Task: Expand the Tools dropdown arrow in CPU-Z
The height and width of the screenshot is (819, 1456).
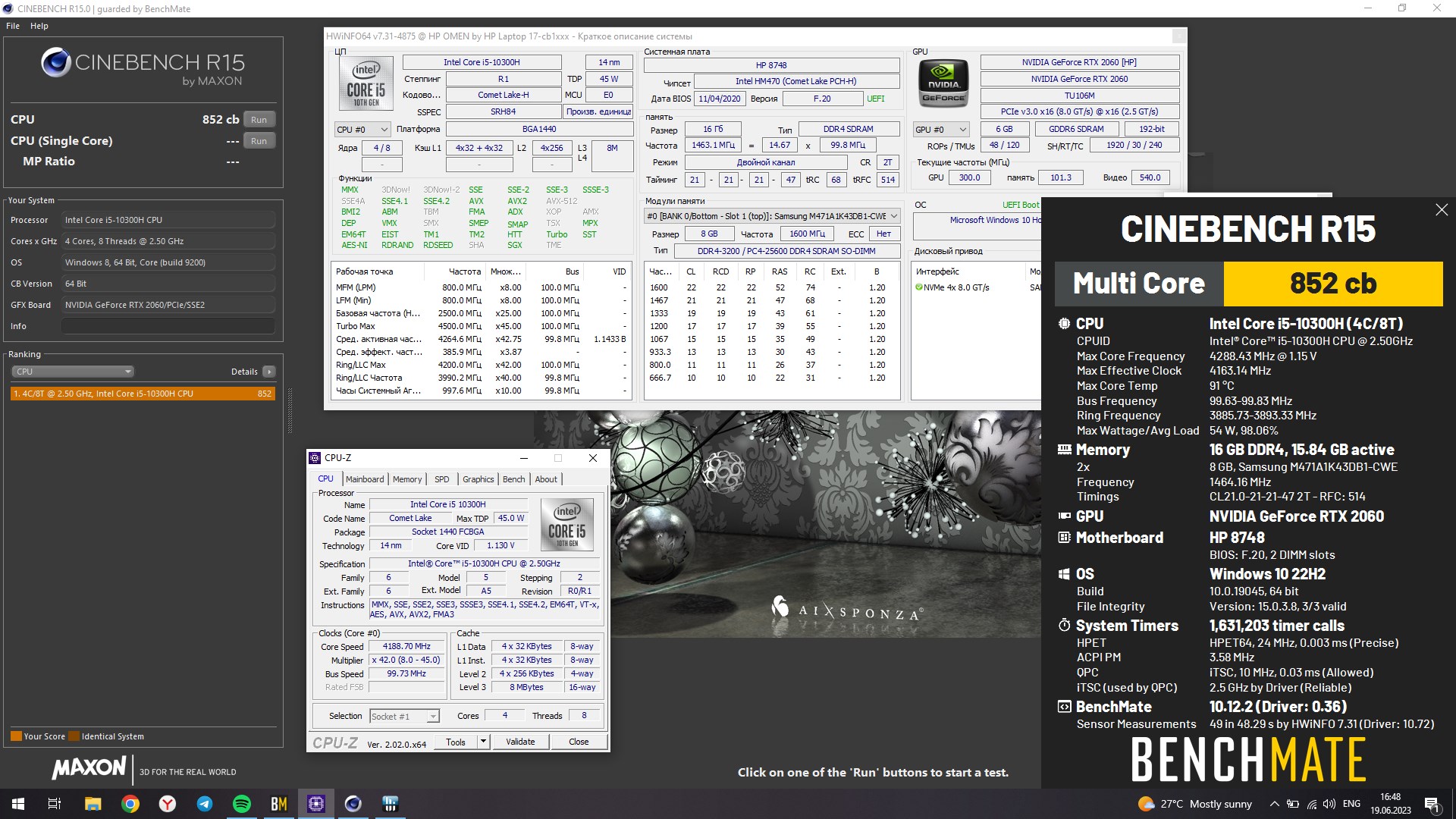Action: [x=483, y=742]
